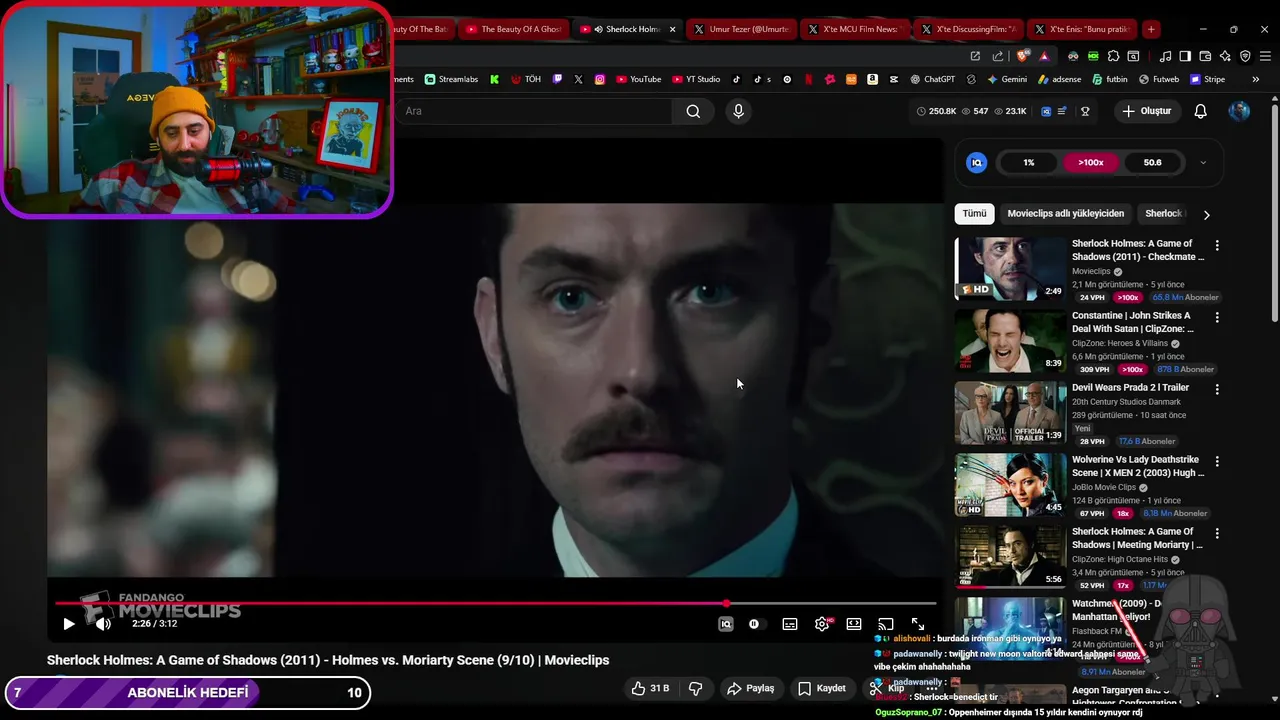Screen dimensions: 1280x720
Task: Select the 'Tümü' filter chip
Action: [974, 214]
